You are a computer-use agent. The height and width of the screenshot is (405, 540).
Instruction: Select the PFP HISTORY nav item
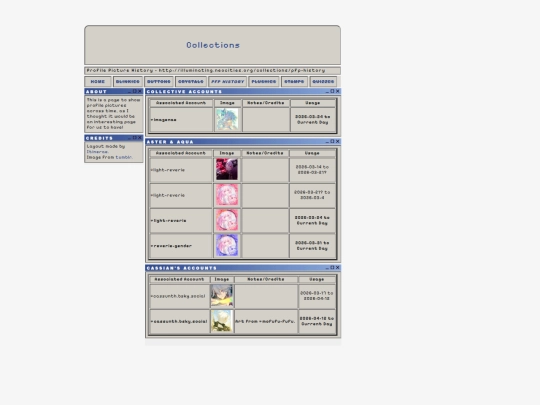pyautogui.click(x=228, y=82)
